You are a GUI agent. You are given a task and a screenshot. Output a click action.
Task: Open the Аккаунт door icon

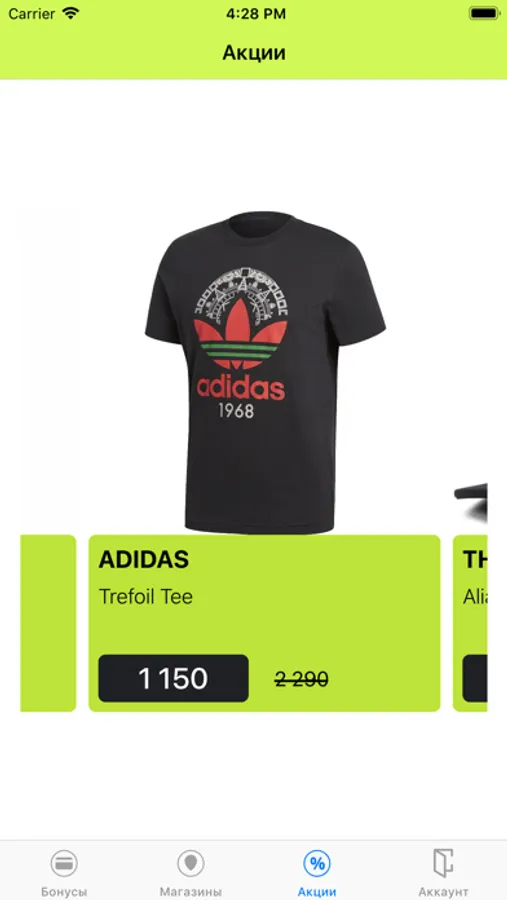(x=443, y=863)
